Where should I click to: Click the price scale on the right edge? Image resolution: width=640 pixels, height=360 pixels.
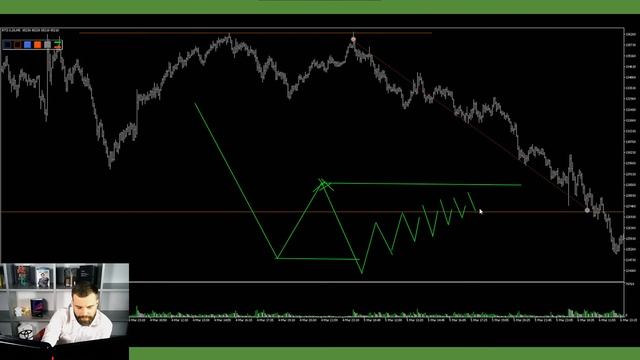point(631,153)
